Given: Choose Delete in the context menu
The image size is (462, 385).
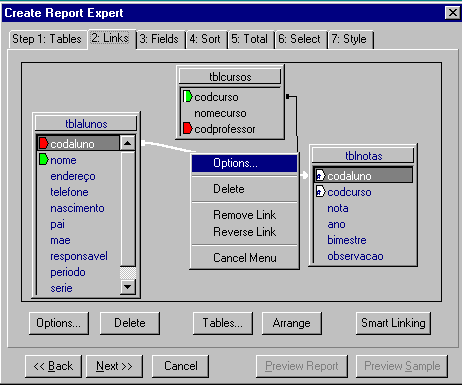Looking at the screenshot, I should click(244, 189).
